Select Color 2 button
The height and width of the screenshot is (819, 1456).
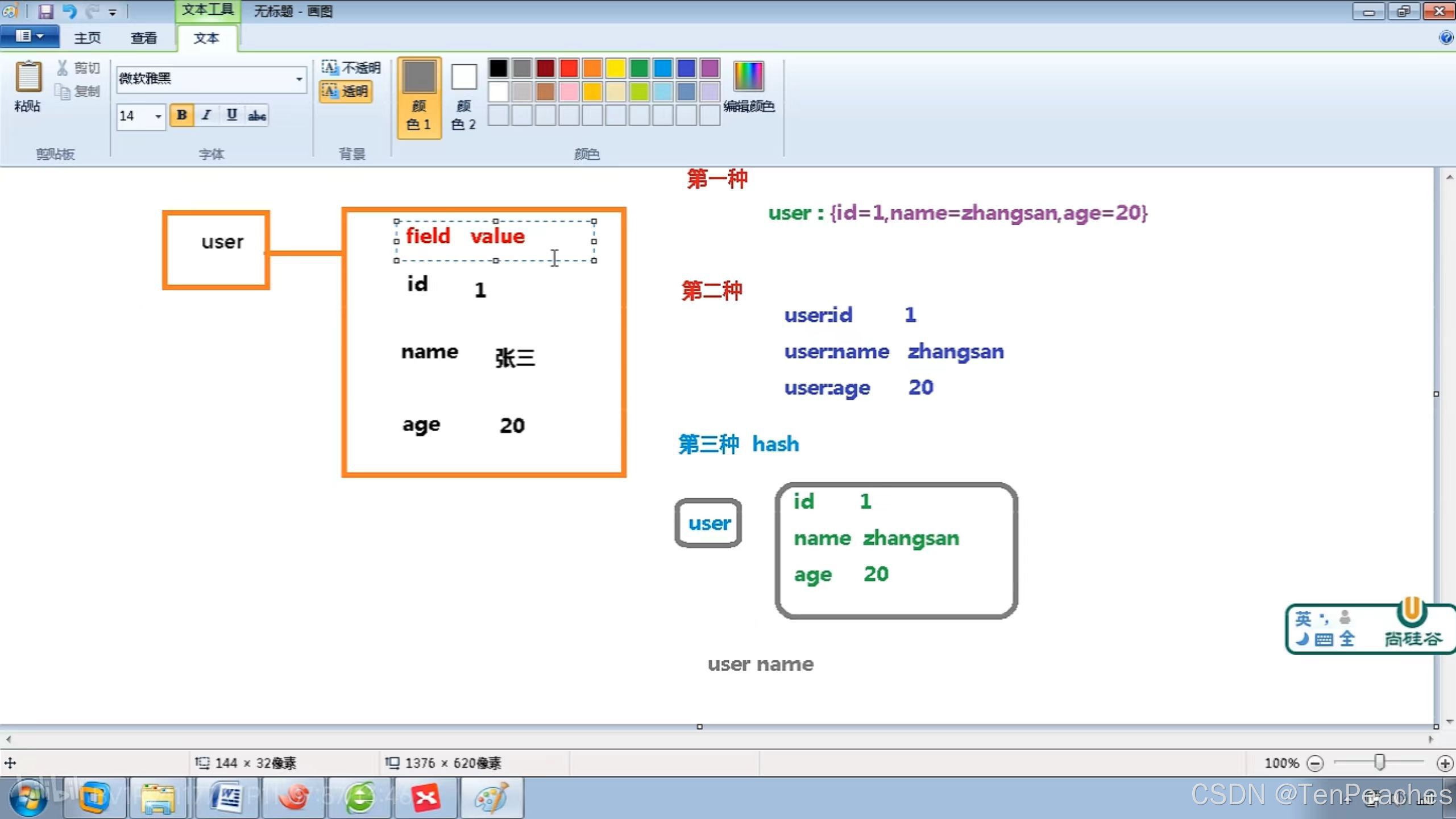click(463, 97)
